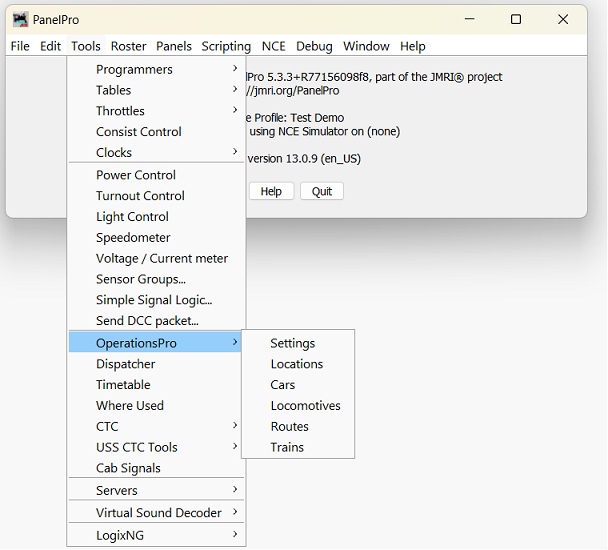Open the Virtual Sound Decoder submenu

[x=158, y=512]
